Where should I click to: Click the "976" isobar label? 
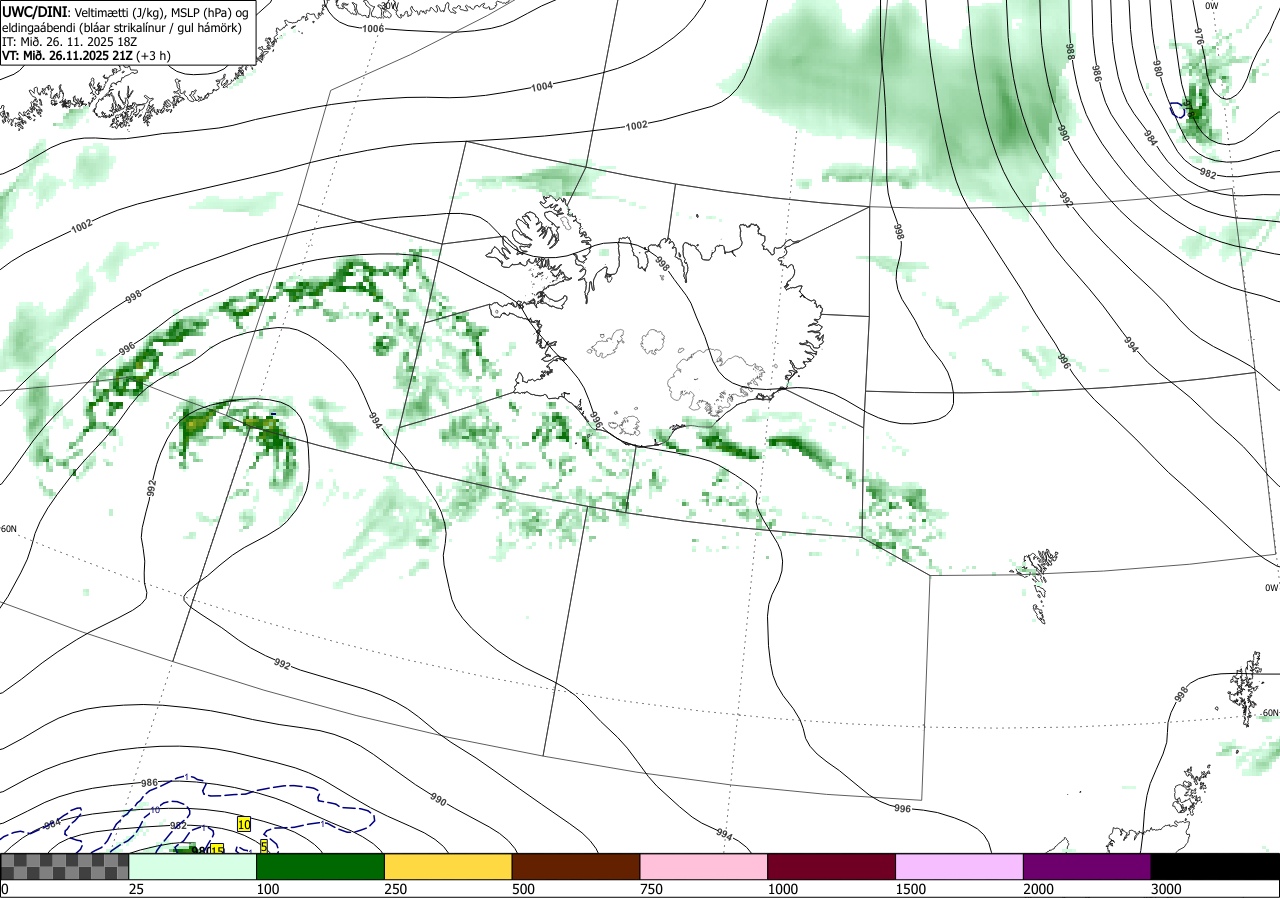click(1198, 36)
